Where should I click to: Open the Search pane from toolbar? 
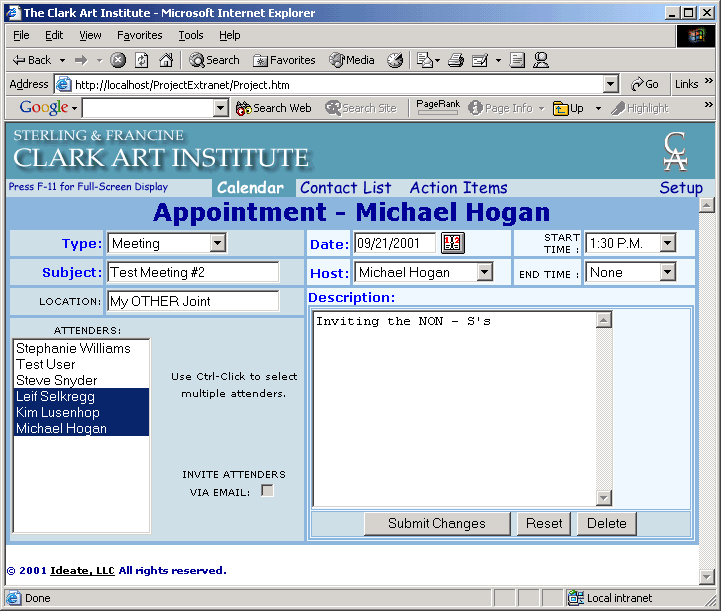[x=214, y=60]
